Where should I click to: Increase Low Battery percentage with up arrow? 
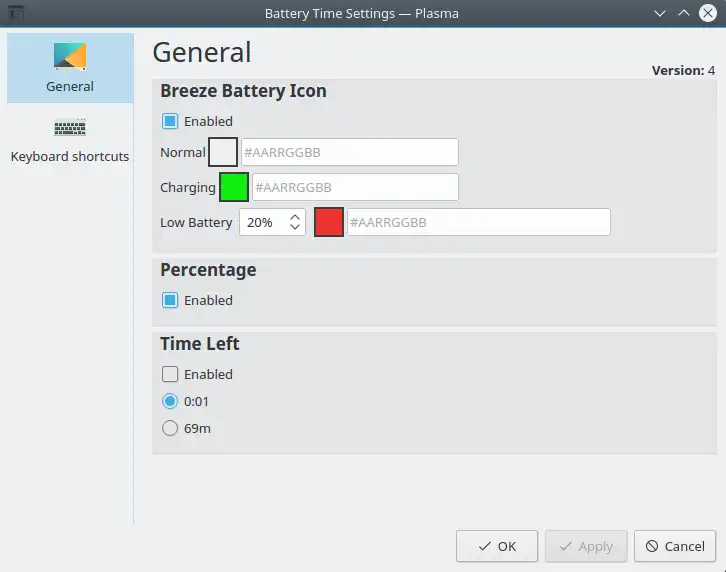pos(295,217)
